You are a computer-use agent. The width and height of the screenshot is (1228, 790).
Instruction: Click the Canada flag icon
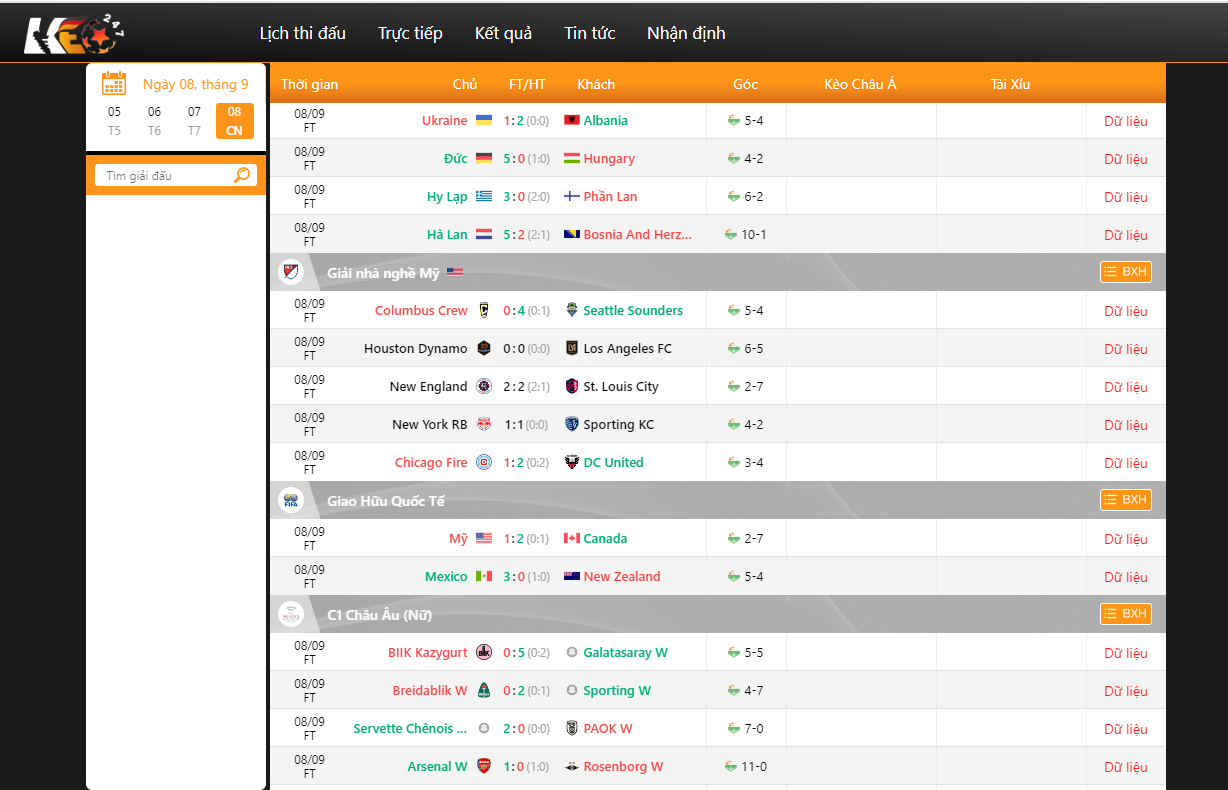coord(572,538)
